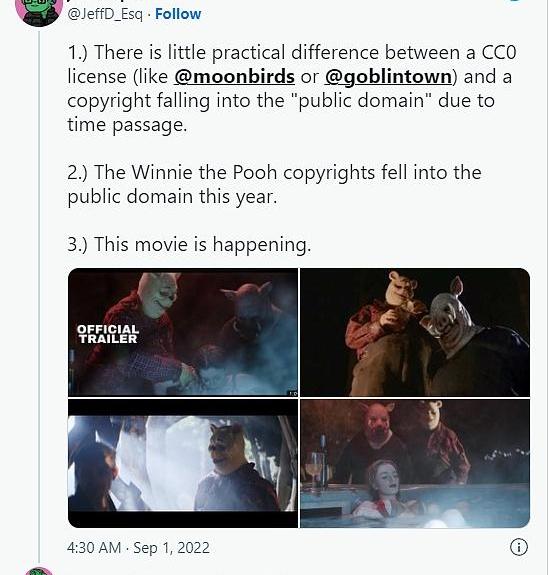Click the Winnie the Pooh copyrights sentence
The image size is (549, 575).
tap(274, 184)
